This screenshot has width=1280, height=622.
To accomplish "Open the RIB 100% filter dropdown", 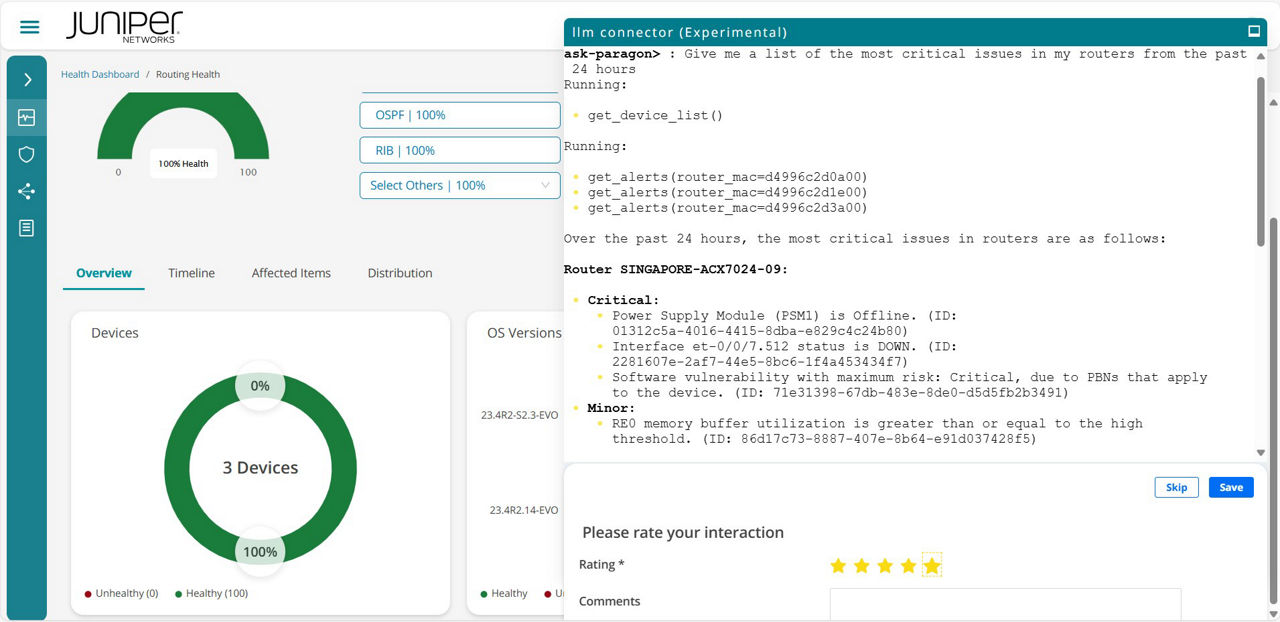I will click(459, 150).
